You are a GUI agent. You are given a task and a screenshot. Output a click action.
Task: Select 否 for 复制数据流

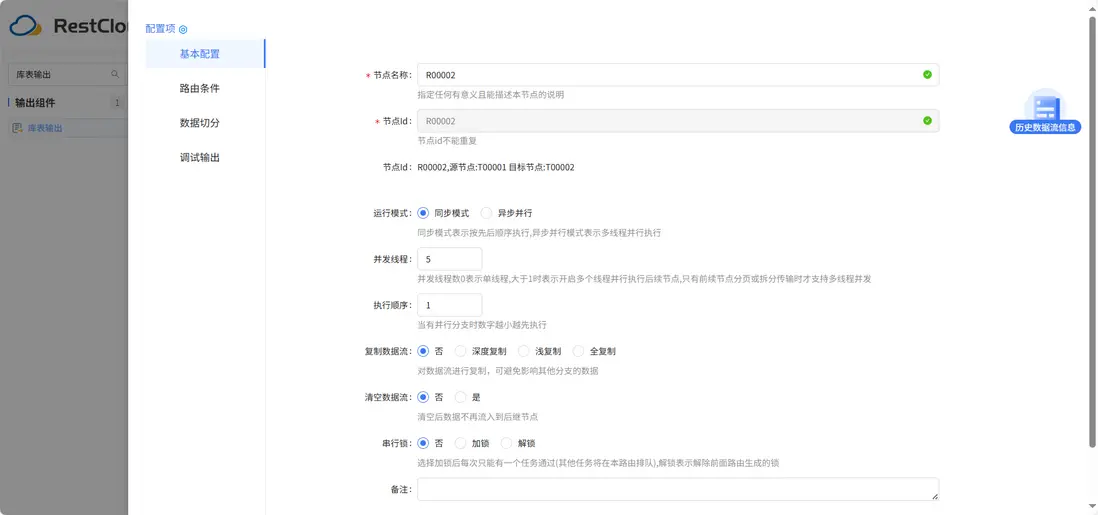[x=423, y=351]
